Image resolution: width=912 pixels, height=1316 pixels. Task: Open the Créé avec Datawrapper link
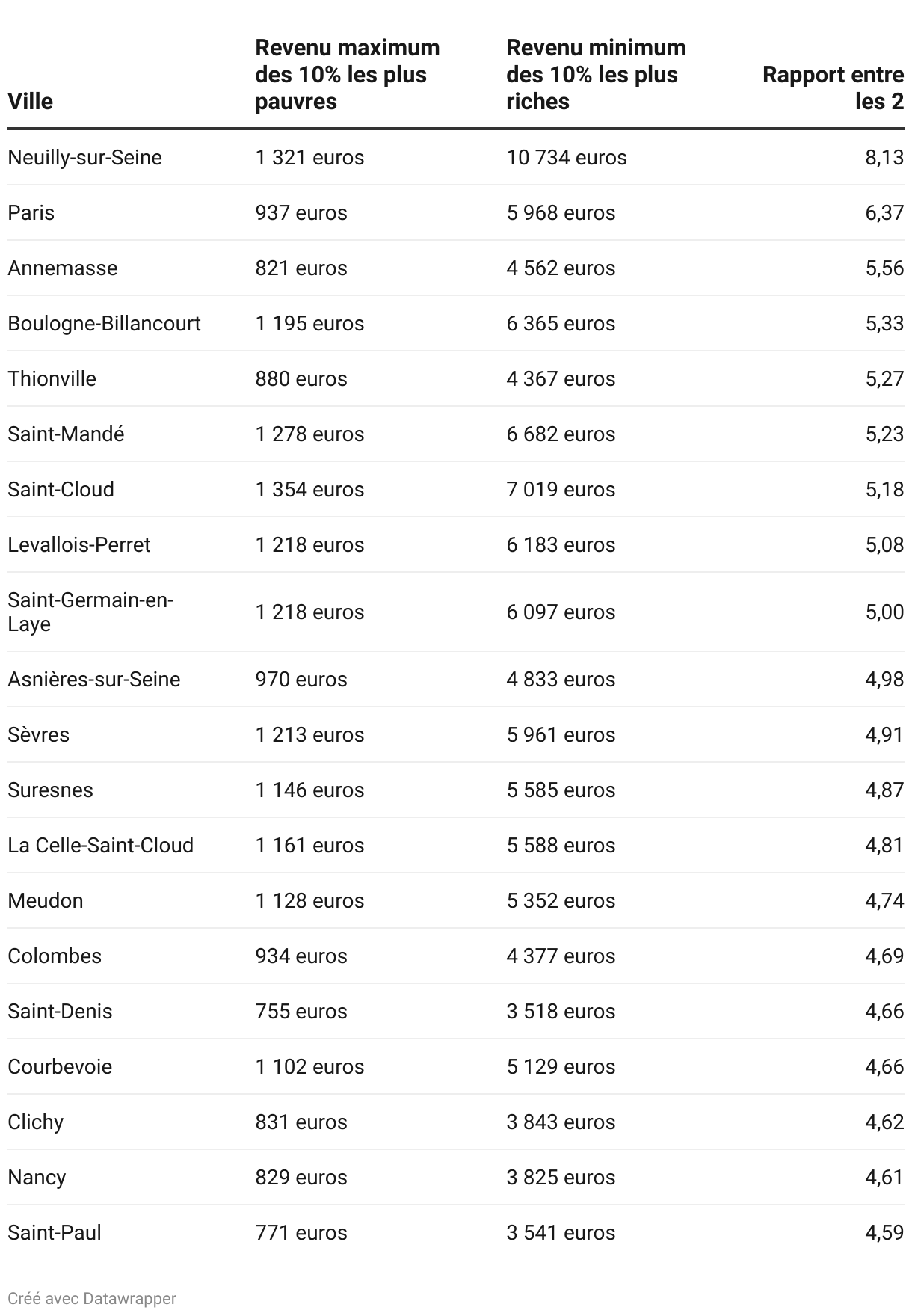(93, 1298)
